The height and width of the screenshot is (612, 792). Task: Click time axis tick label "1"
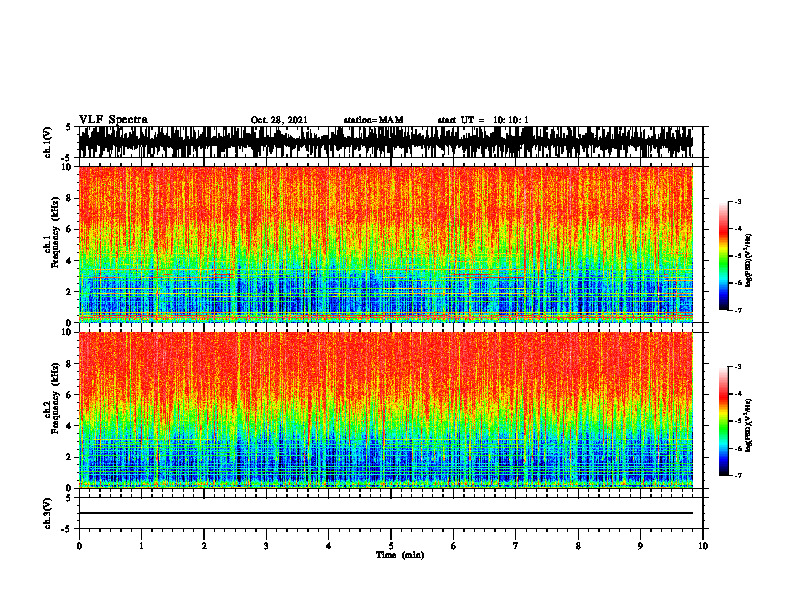[x=141, y=546]
